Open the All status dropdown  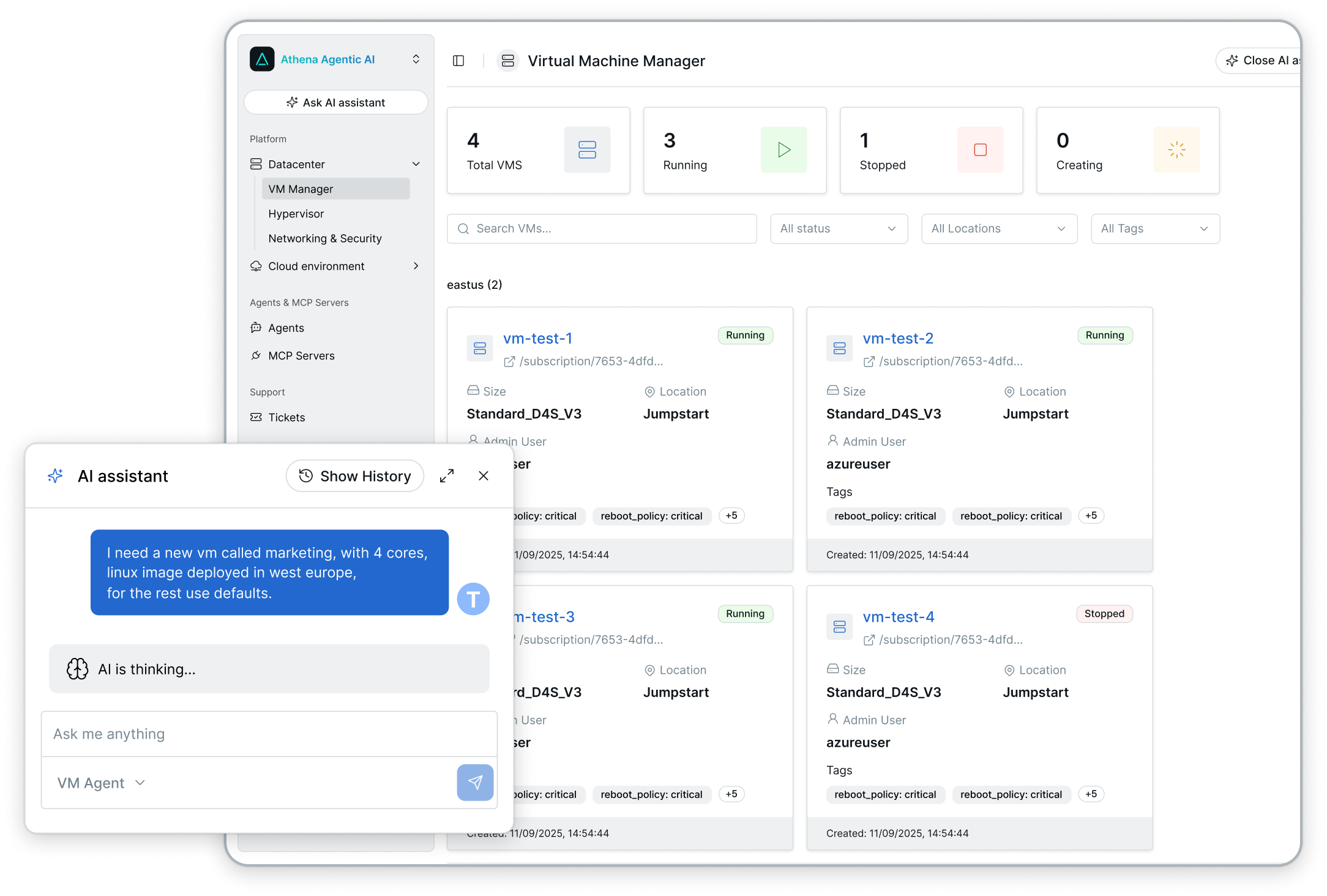(839, 229)
